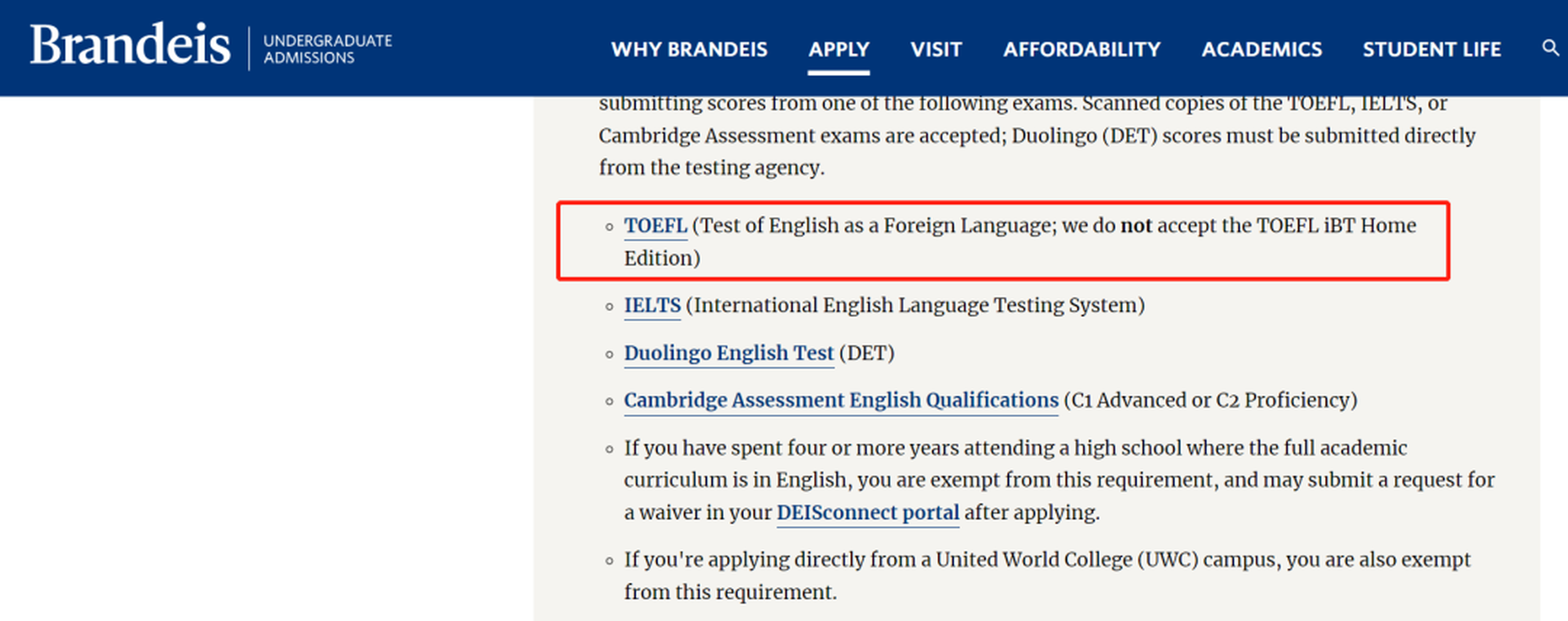This screenshot has width=1568, height=621.
Task: Open the Affordability menu item
Action: coord(1082,49)
